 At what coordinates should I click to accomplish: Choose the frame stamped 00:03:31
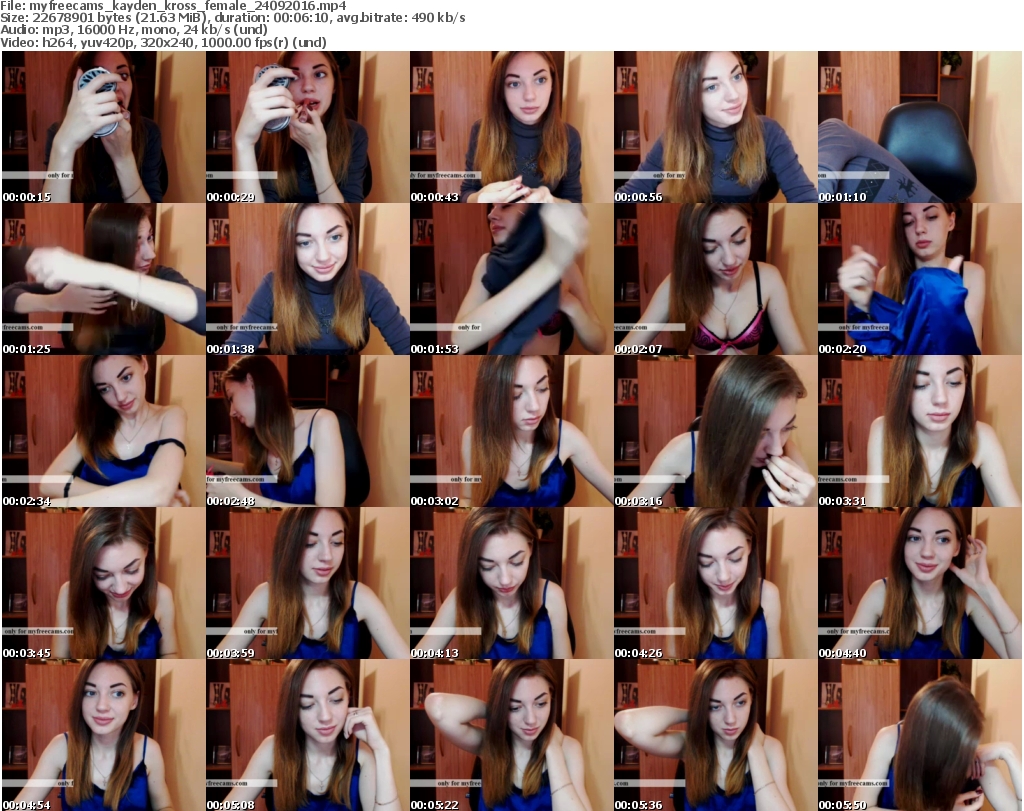[920, 431]
